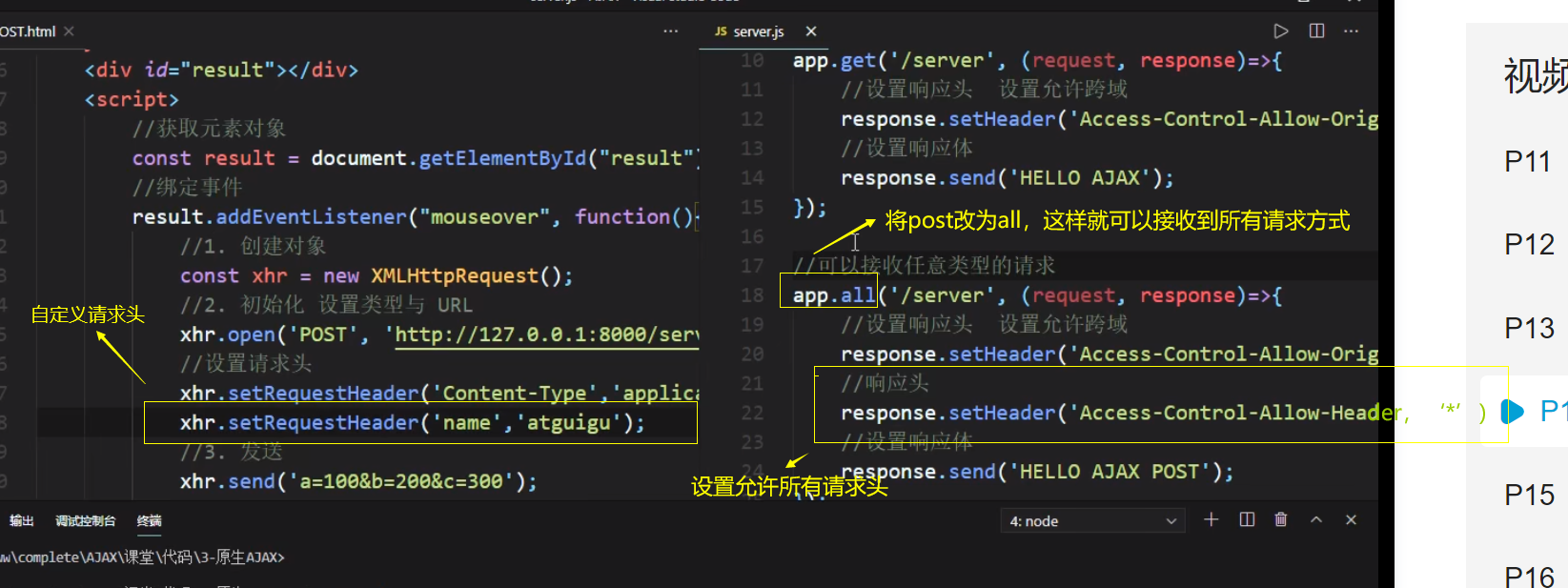
Task: Click xhr.send('a=100&b=200&c=300') line
Action: (x=358, y=481)
